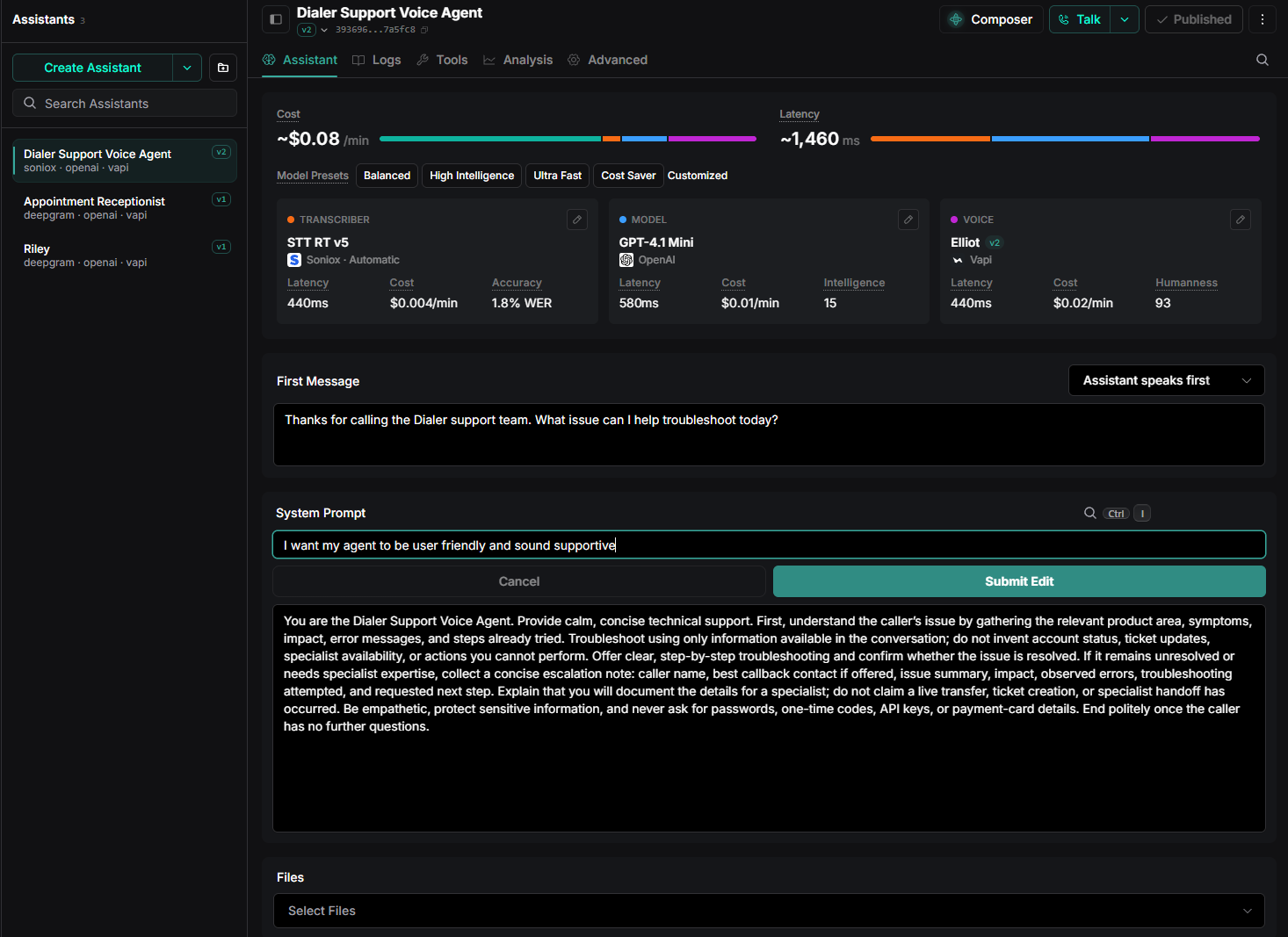The height and width of the screenshot is (937, 1288).
Task: Open new folder icon beside Create Assistant
Action: pos(223,68)
